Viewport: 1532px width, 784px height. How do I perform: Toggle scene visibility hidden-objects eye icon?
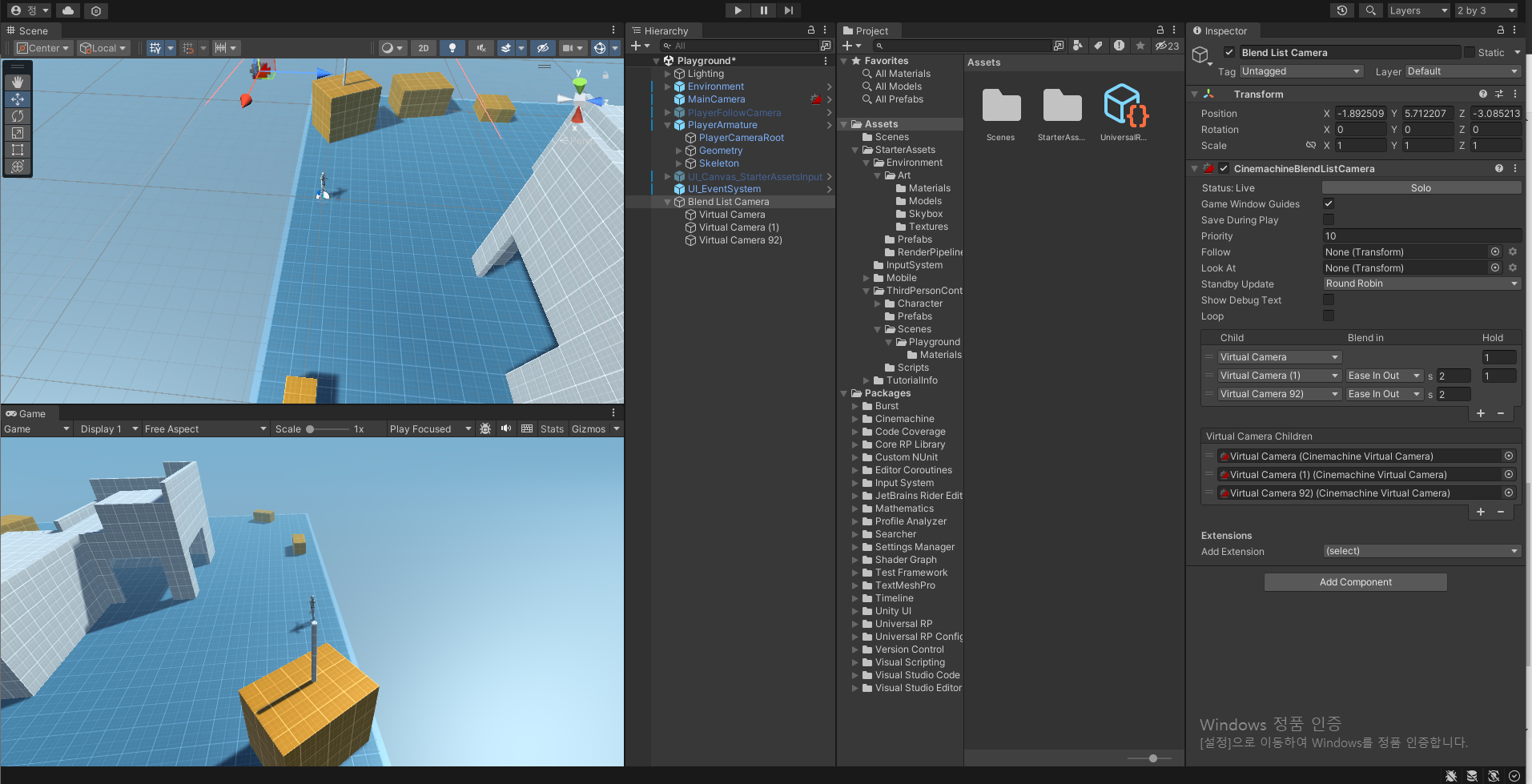click(543, 48)
